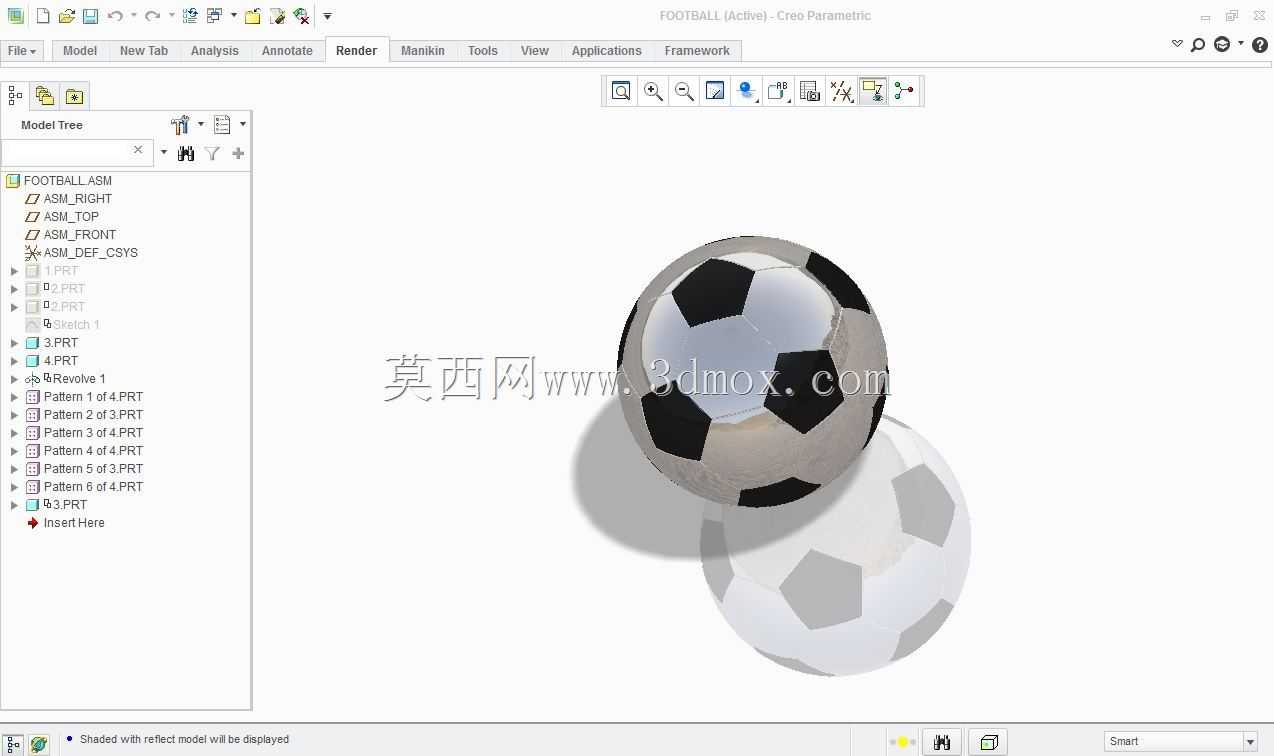Toggle spin center display icon
Screen dimensions: 1274x756
[904, 91]
